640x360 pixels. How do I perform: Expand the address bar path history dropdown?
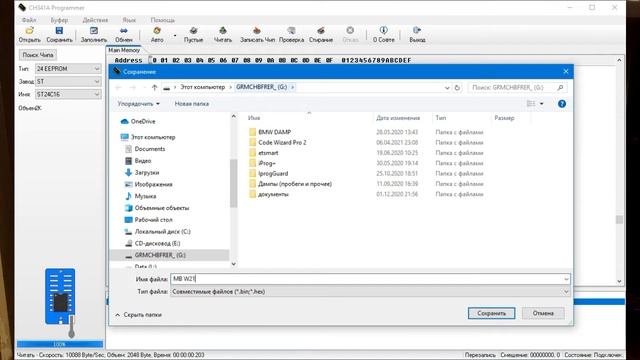(447, 87)
